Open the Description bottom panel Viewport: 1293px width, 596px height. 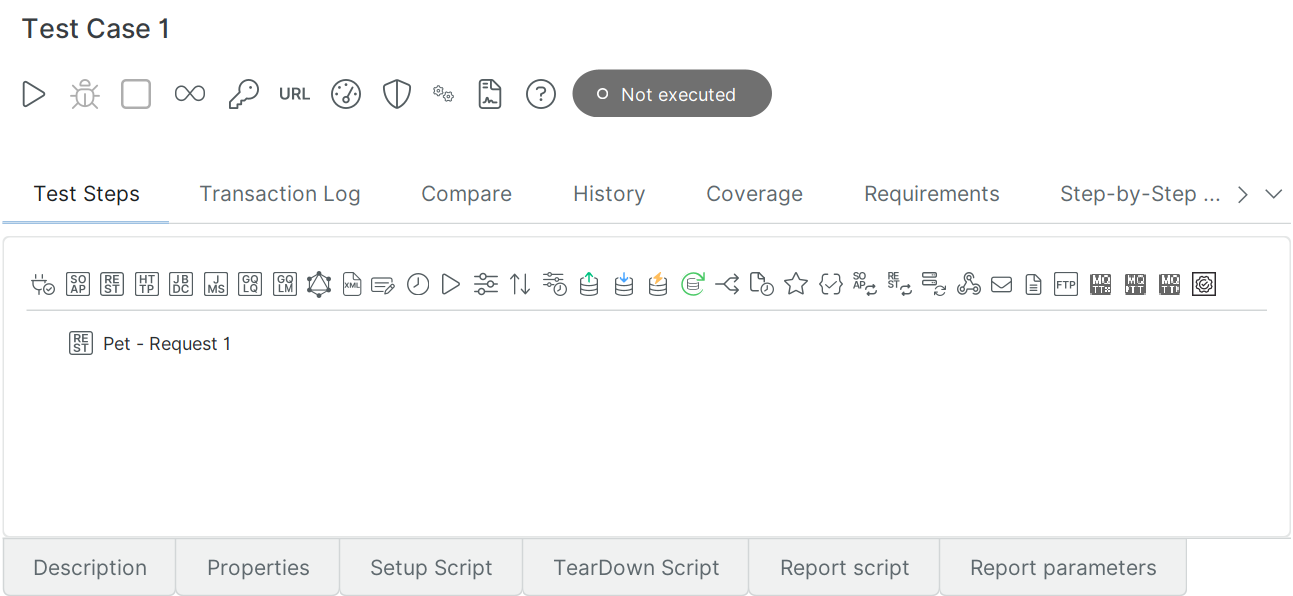90,568
